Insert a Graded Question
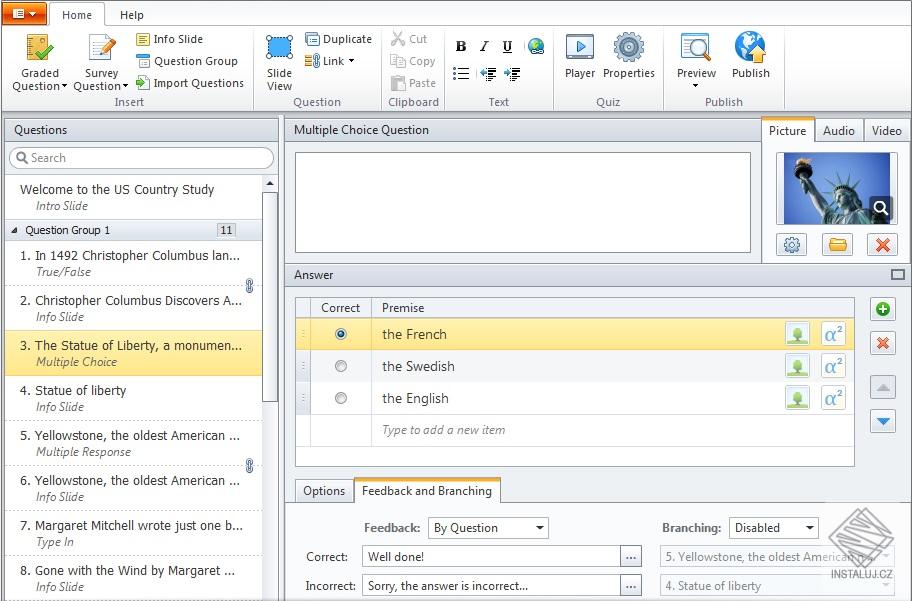 [x=38, y=60]
